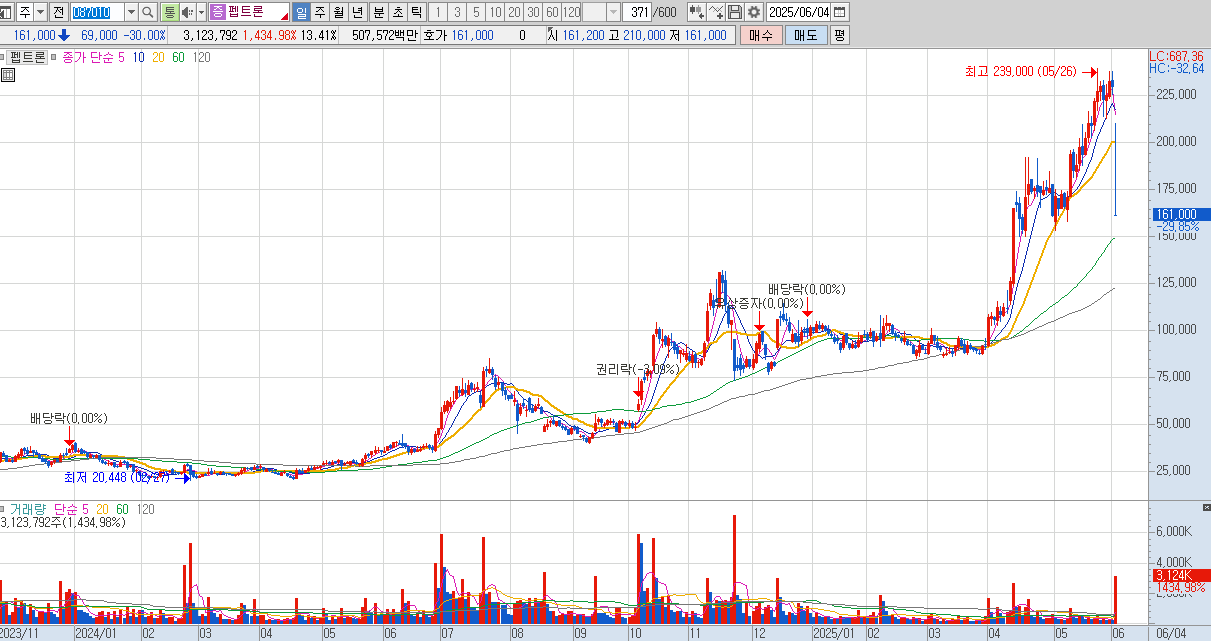Click the small square left of 펩트론 label
Image resolution: width=1211 pixels, height=641 pixels.
pos(3,57)
